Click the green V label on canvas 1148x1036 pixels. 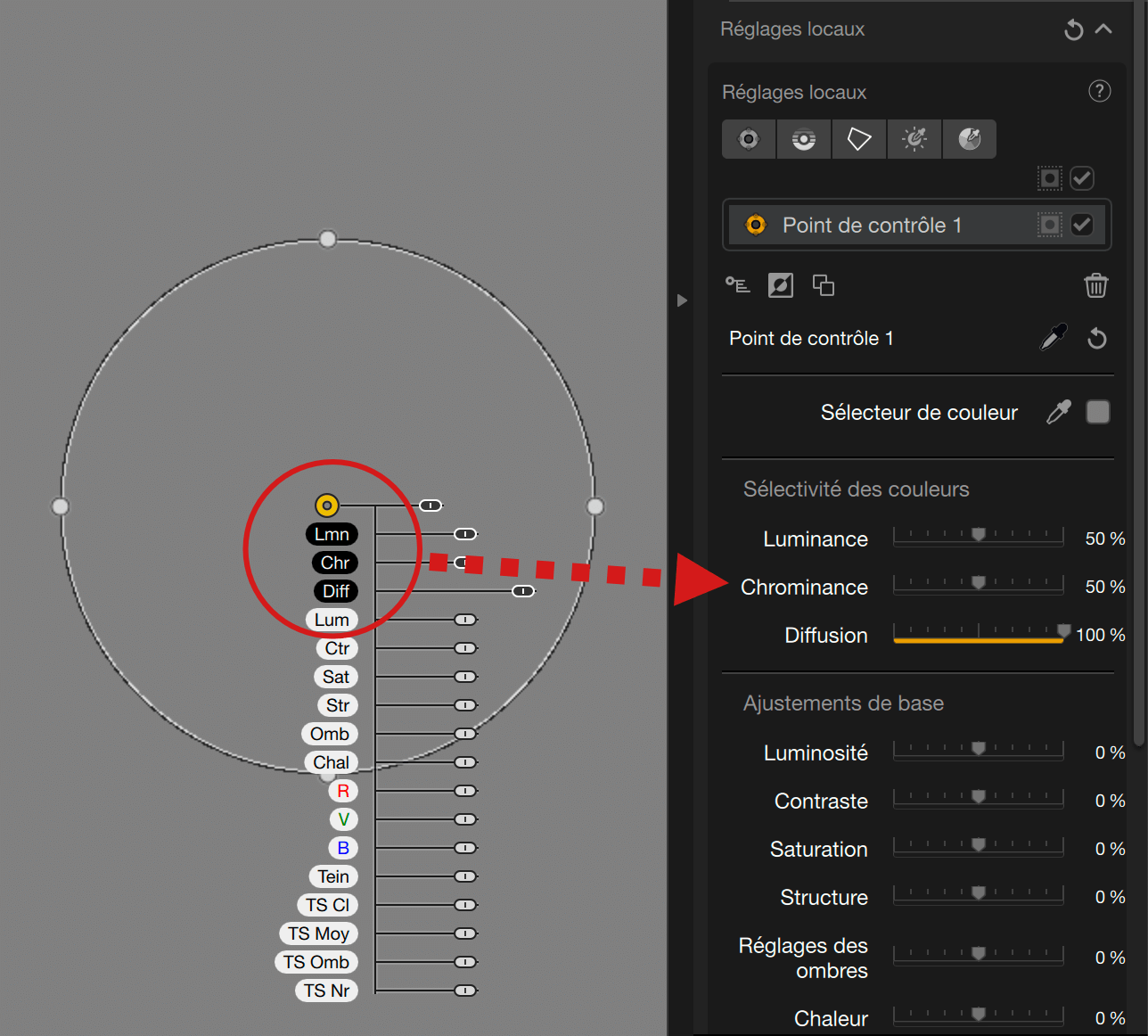343,819
